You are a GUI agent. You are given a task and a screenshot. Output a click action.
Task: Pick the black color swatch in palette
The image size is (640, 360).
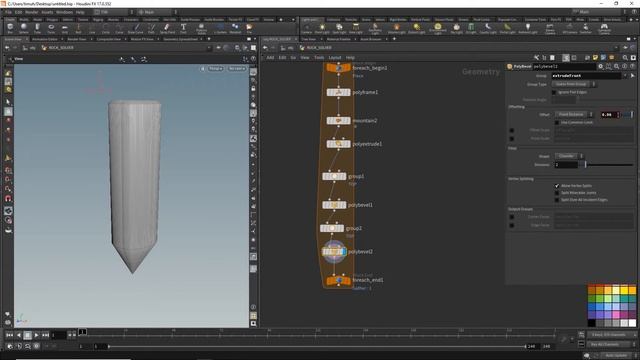(591, 323)
